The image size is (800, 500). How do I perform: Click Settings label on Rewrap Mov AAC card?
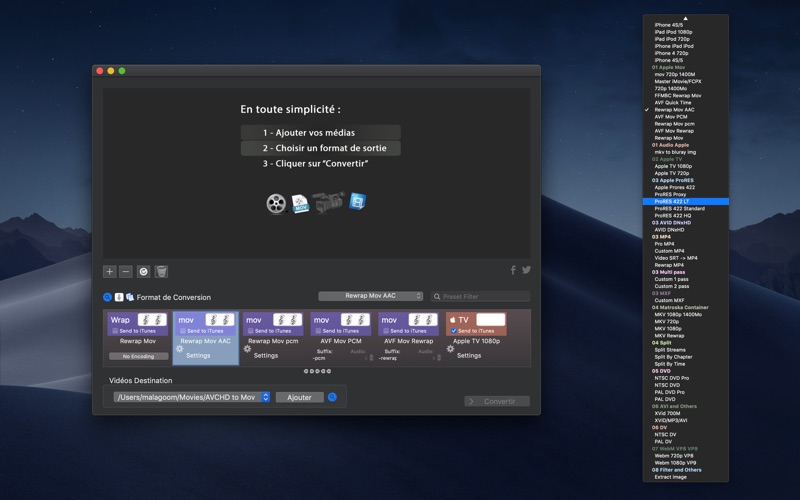tap(198, 355)
